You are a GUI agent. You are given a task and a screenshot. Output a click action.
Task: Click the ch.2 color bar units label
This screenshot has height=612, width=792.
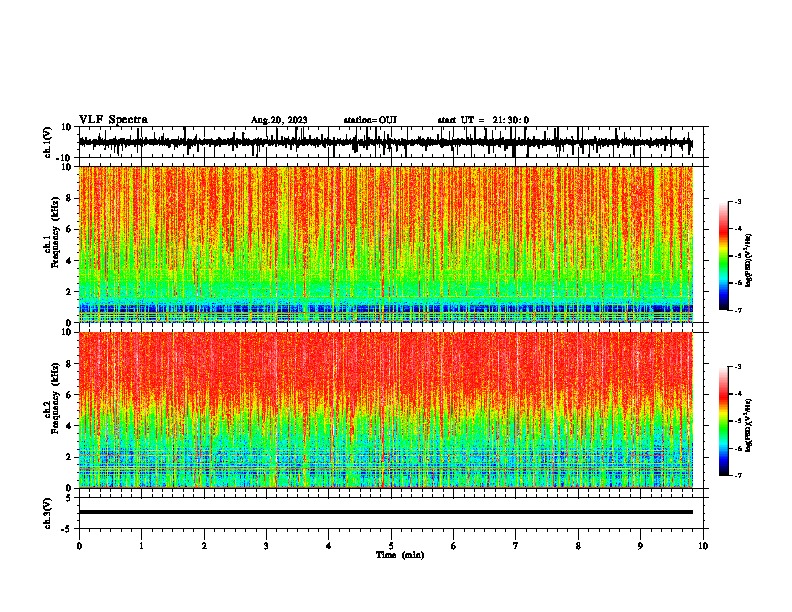pos(748,426)
